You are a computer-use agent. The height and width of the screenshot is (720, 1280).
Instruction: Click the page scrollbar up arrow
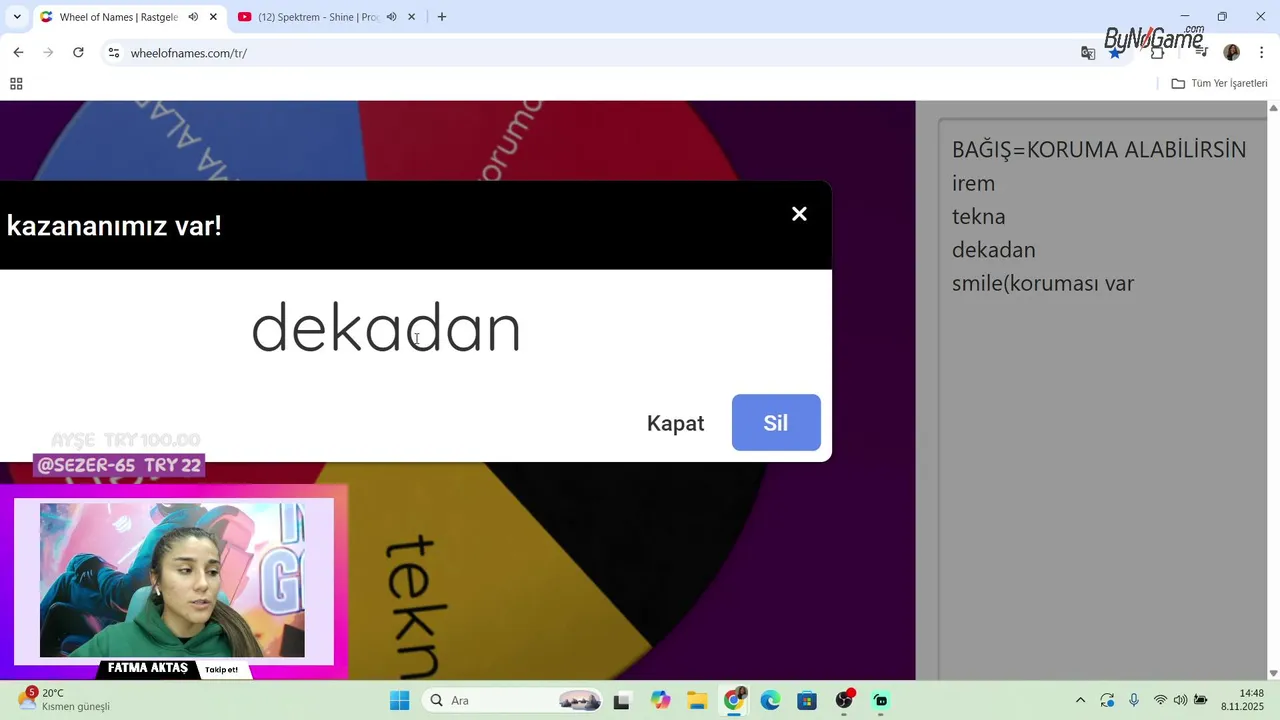click(1273, 107)
